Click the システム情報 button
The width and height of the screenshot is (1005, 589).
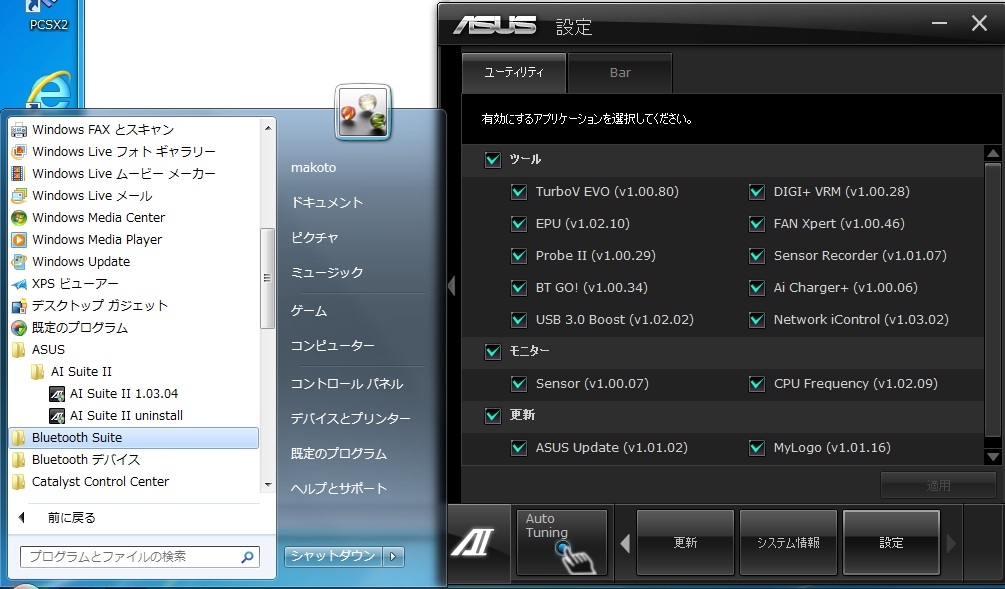coord(787,542)
